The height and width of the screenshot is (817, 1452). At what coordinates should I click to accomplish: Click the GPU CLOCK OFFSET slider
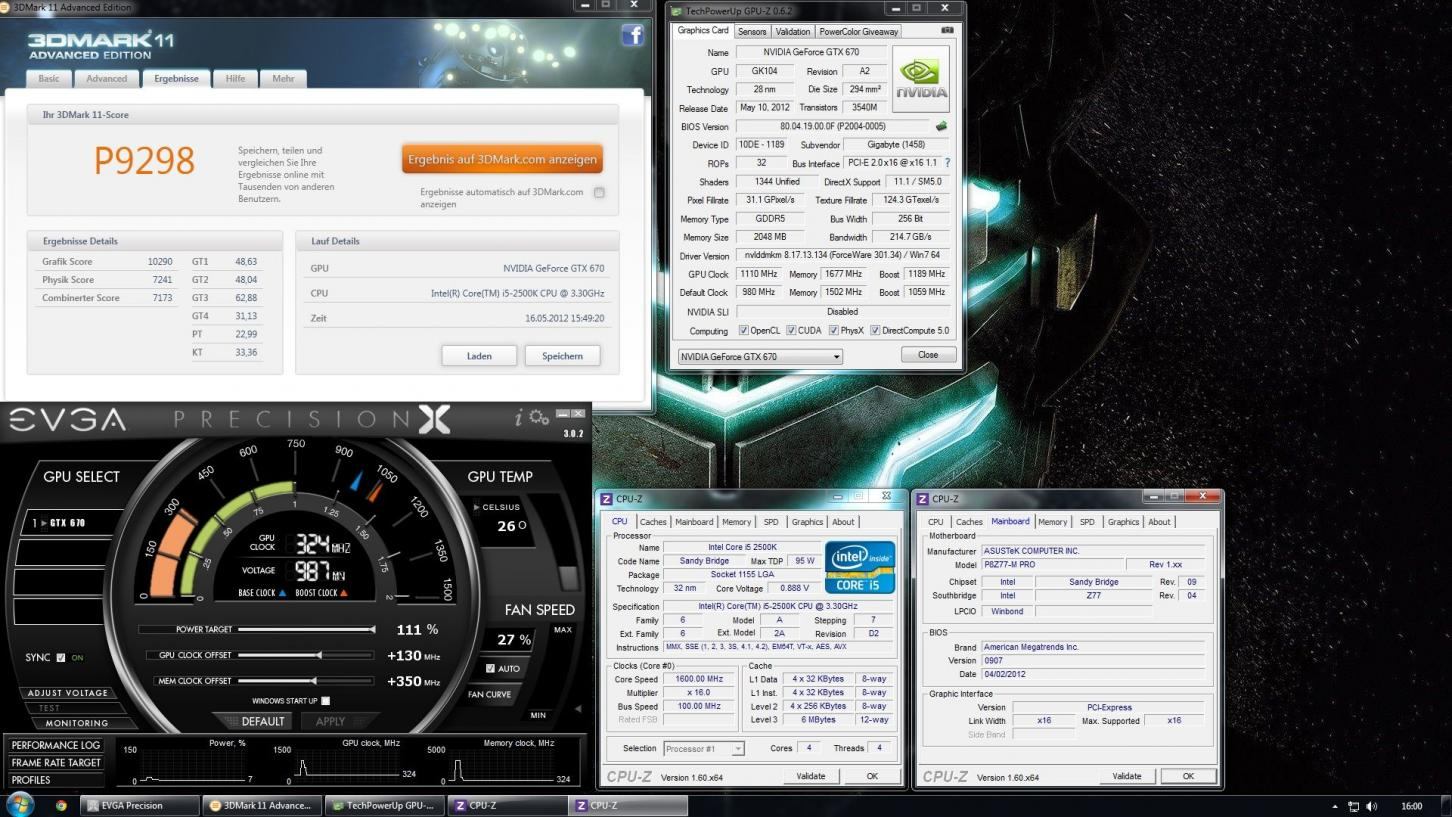point(306,656)
